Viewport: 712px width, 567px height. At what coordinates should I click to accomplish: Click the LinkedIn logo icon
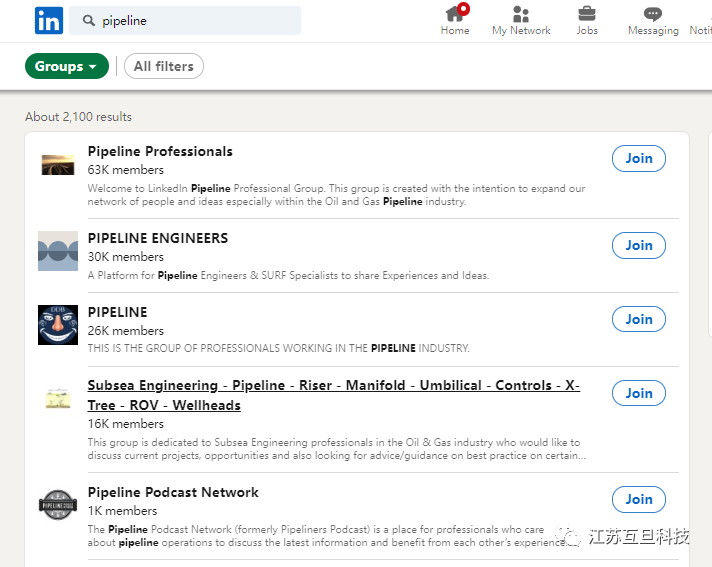click(49, 20)
